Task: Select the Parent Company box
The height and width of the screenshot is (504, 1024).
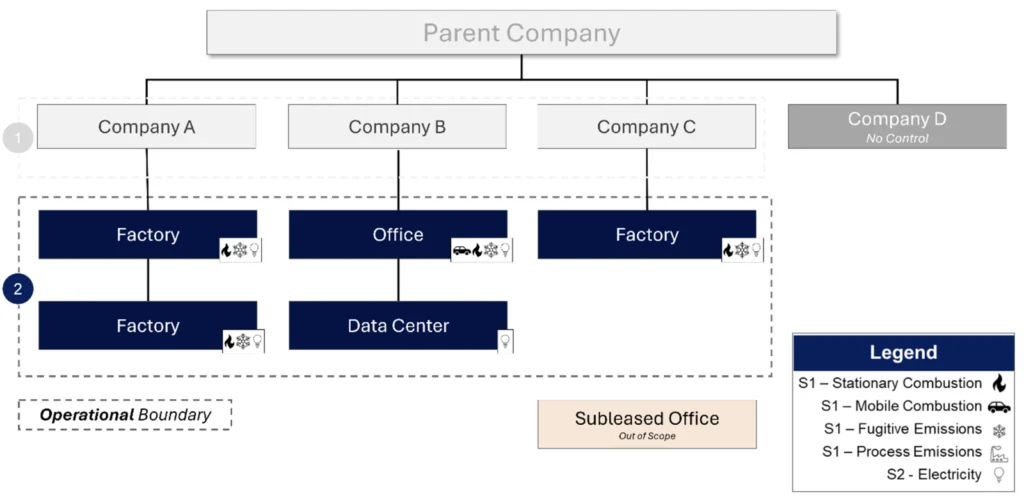Action: point(522,33)
